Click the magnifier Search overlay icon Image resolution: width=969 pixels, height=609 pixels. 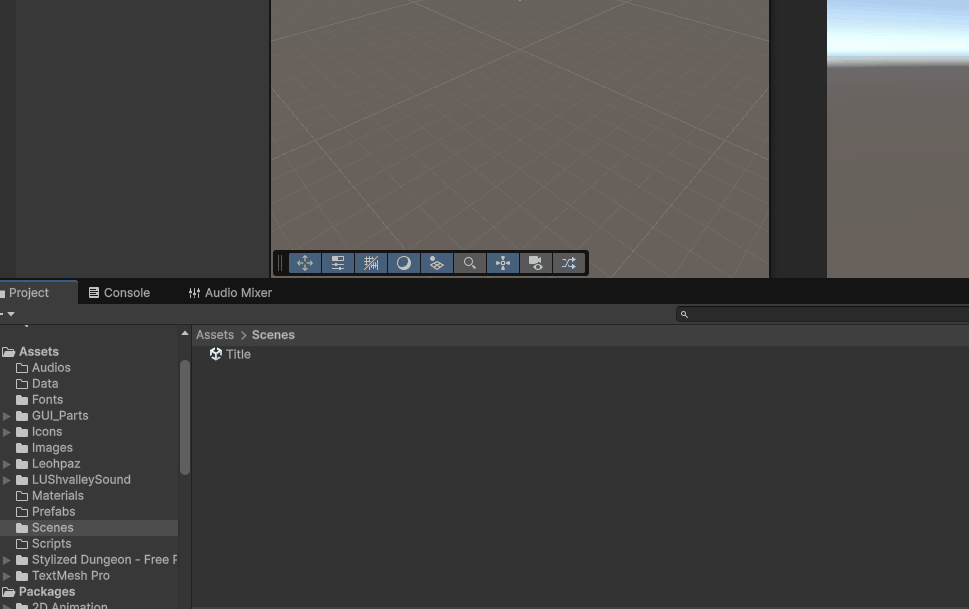pos(469,263)
